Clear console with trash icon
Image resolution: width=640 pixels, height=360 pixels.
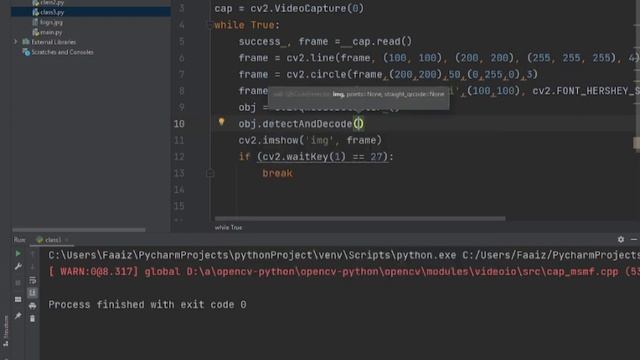33,318
